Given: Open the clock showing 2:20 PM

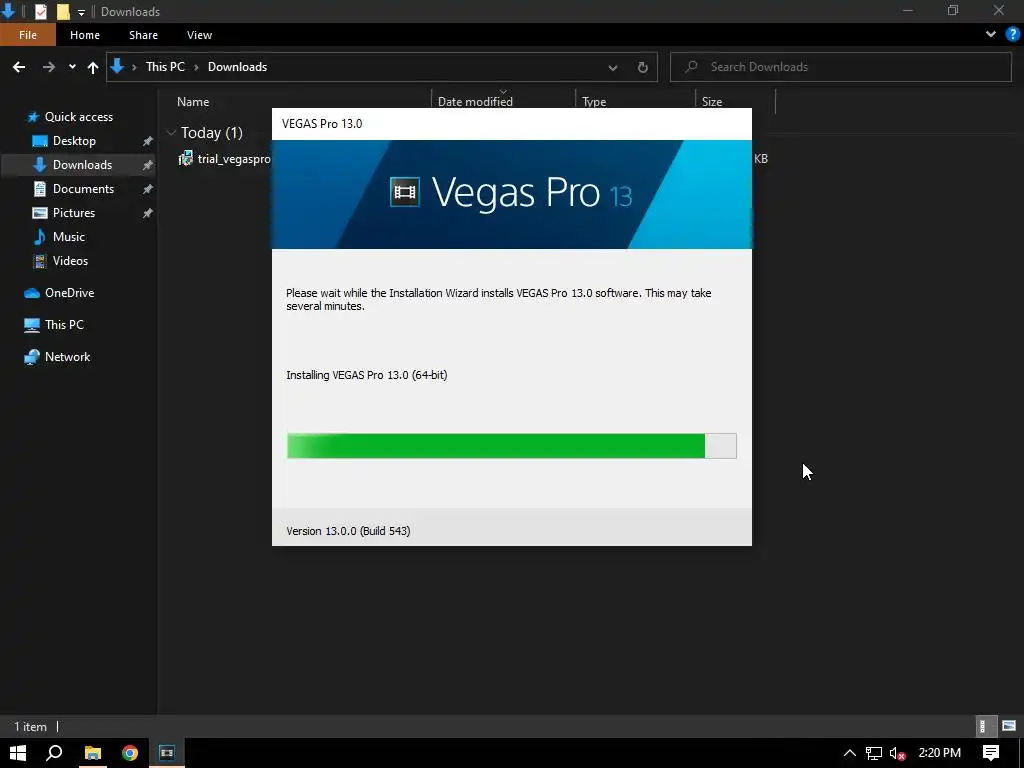Looking at the screenshot, I should [940, 753].
